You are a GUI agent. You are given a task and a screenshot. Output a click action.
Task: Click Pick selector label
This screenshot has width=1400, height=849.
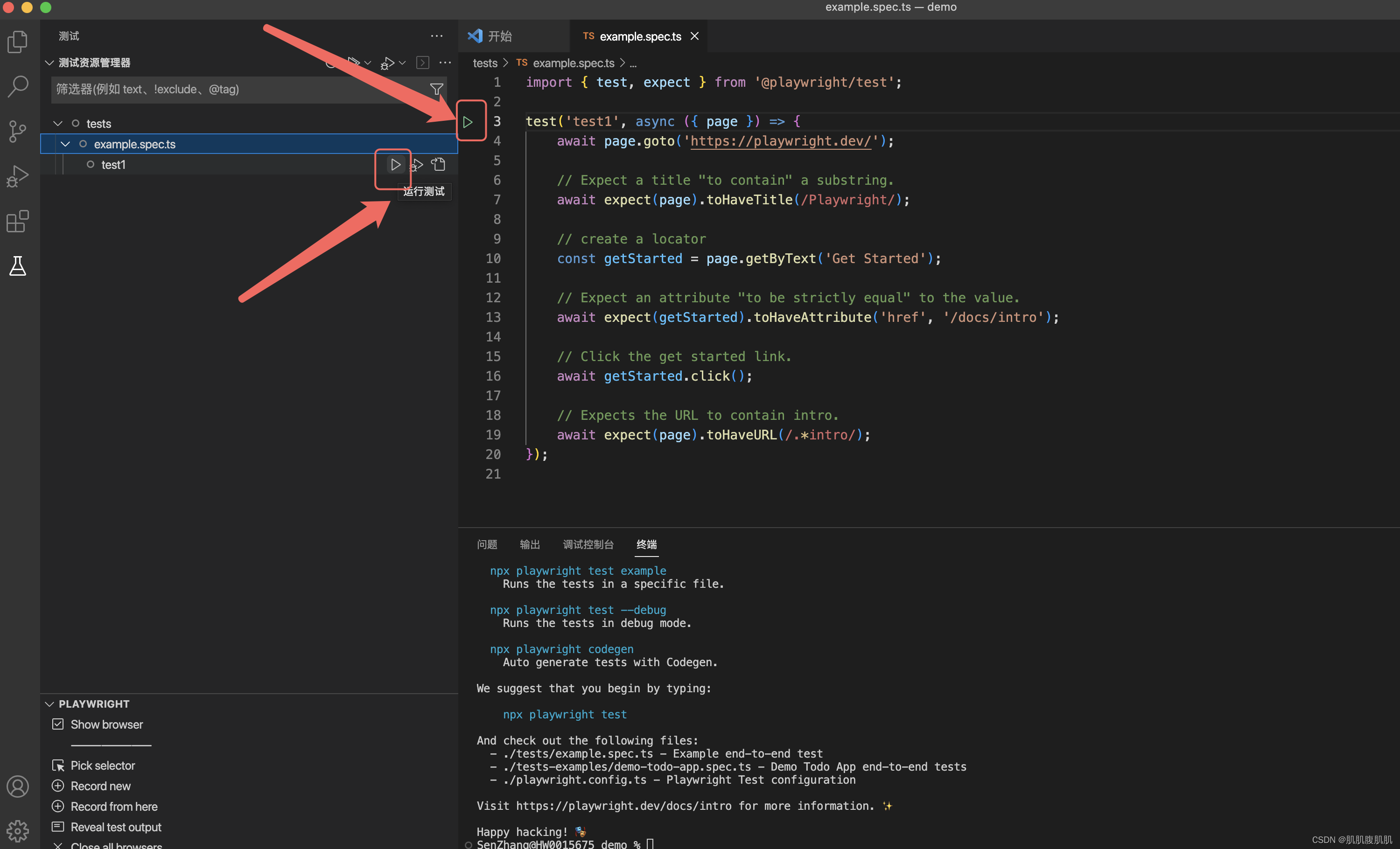103,765
